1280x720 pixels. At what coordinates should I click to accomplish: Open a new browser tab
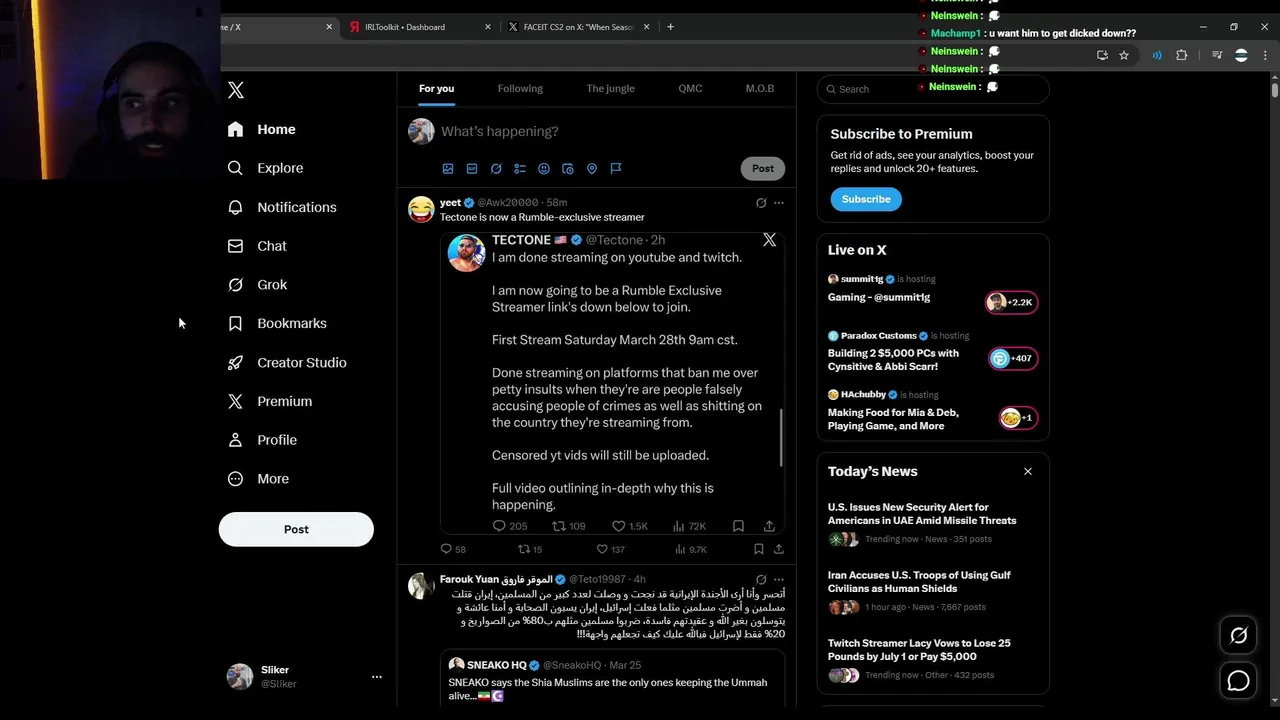670,27
